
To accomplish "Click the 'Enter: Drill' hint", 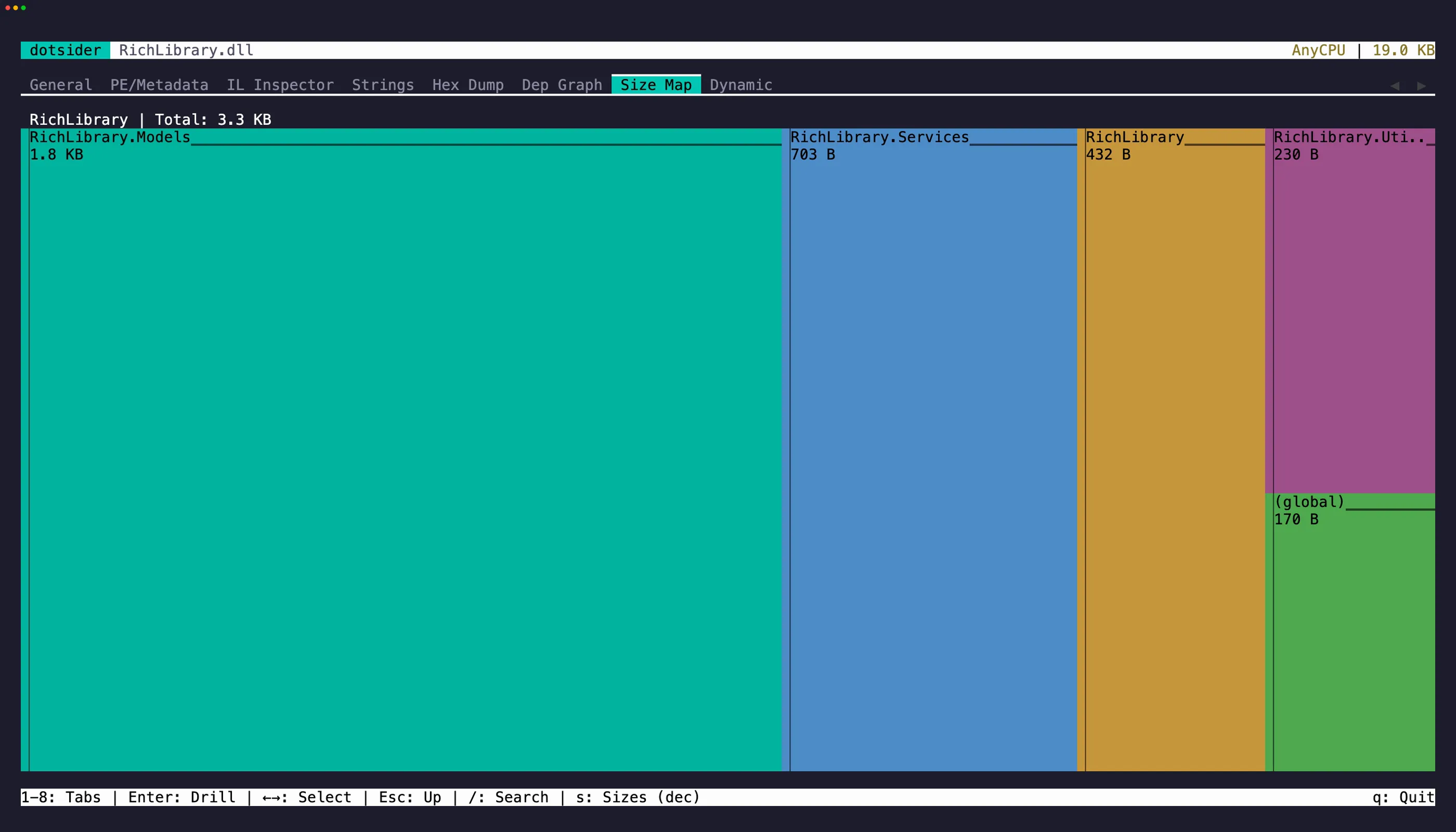I will point(181,797).
